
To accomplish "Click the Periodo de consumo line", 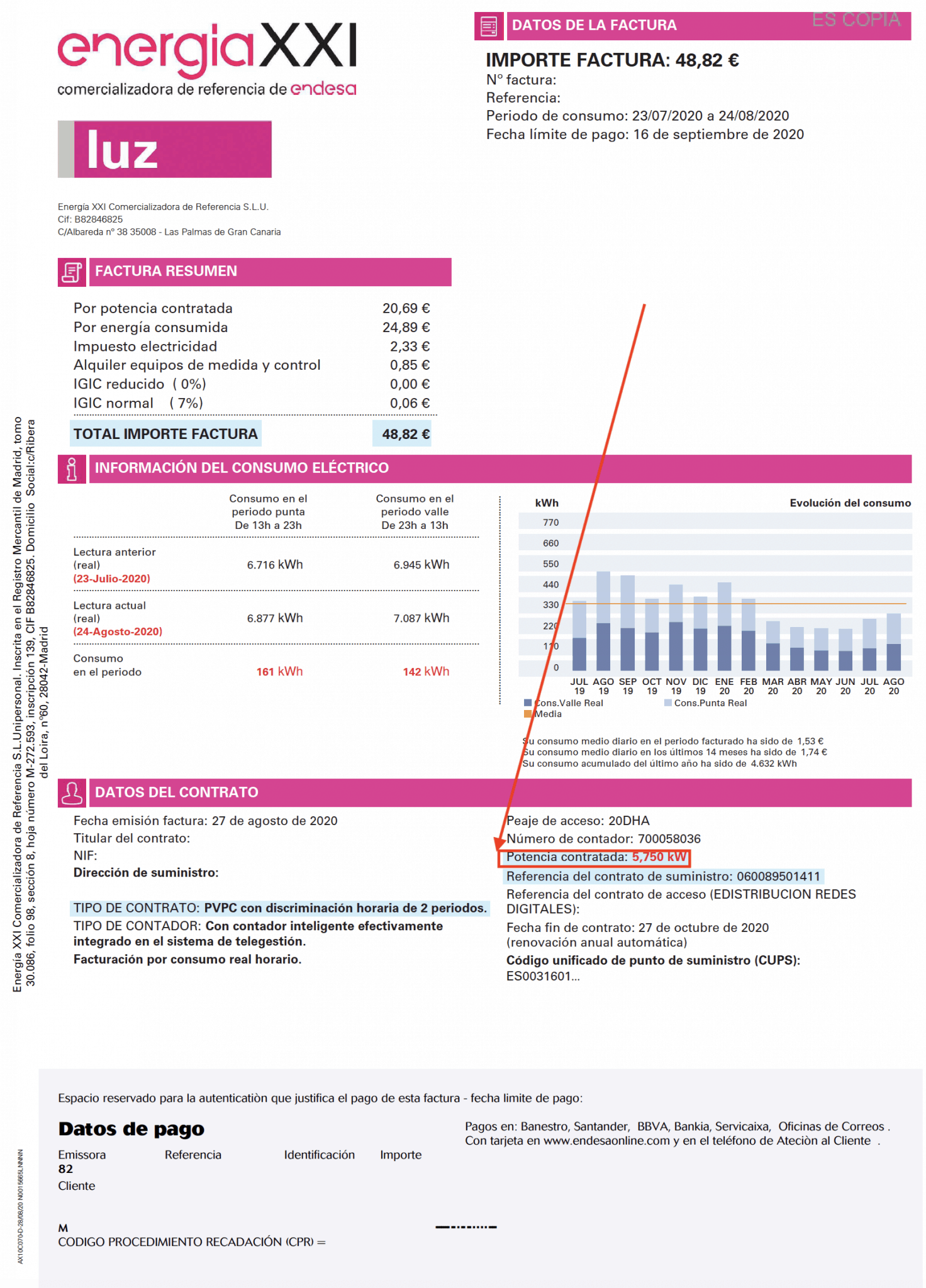I will click(637, 116).
